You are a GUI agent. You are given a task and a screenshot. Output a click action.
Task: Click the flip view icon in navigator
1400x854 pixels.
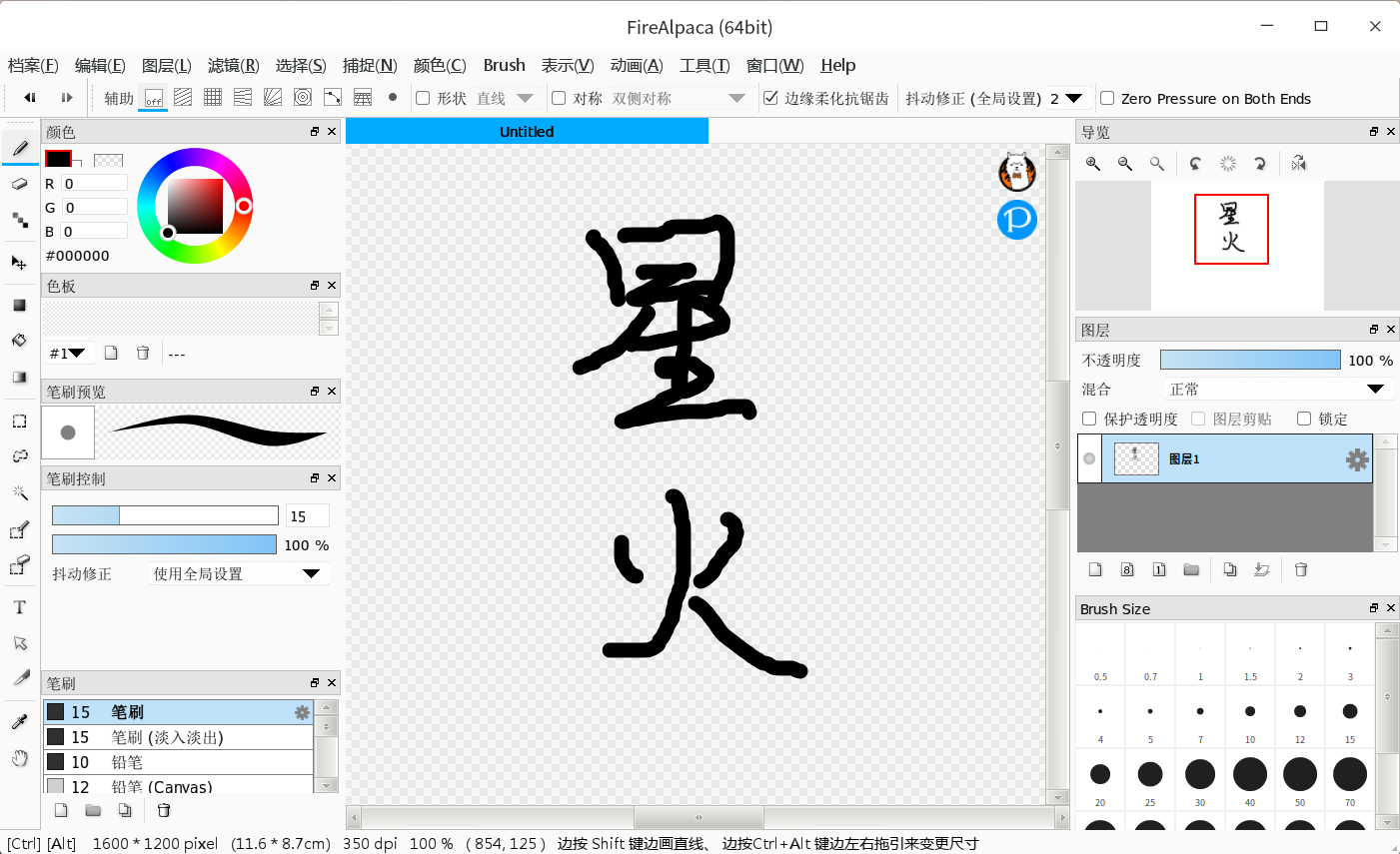pos(1298,164)
